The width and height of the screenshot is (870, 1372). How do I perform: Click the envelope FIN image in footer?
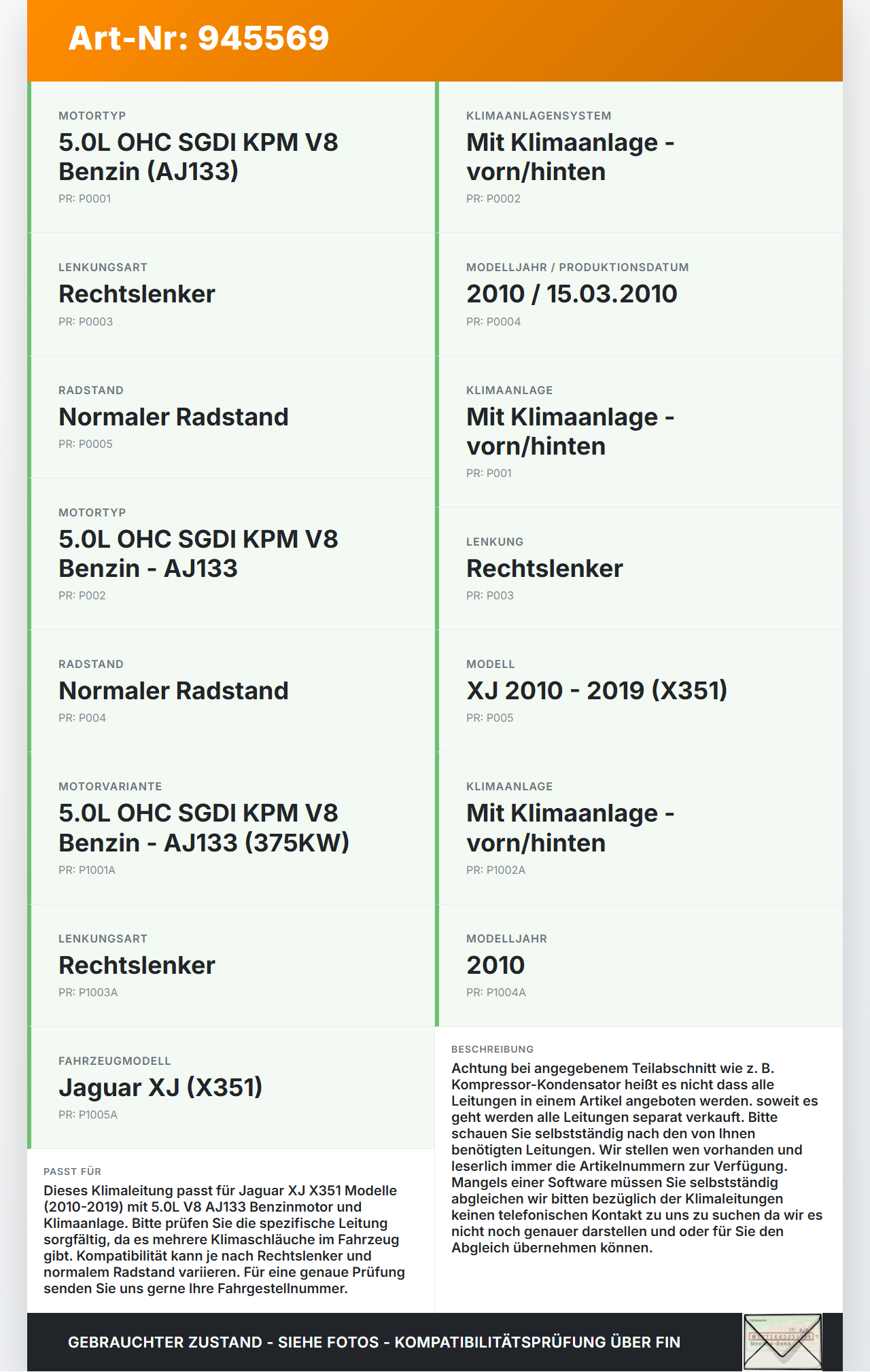pyautogui.click(x=782, y=1341)
